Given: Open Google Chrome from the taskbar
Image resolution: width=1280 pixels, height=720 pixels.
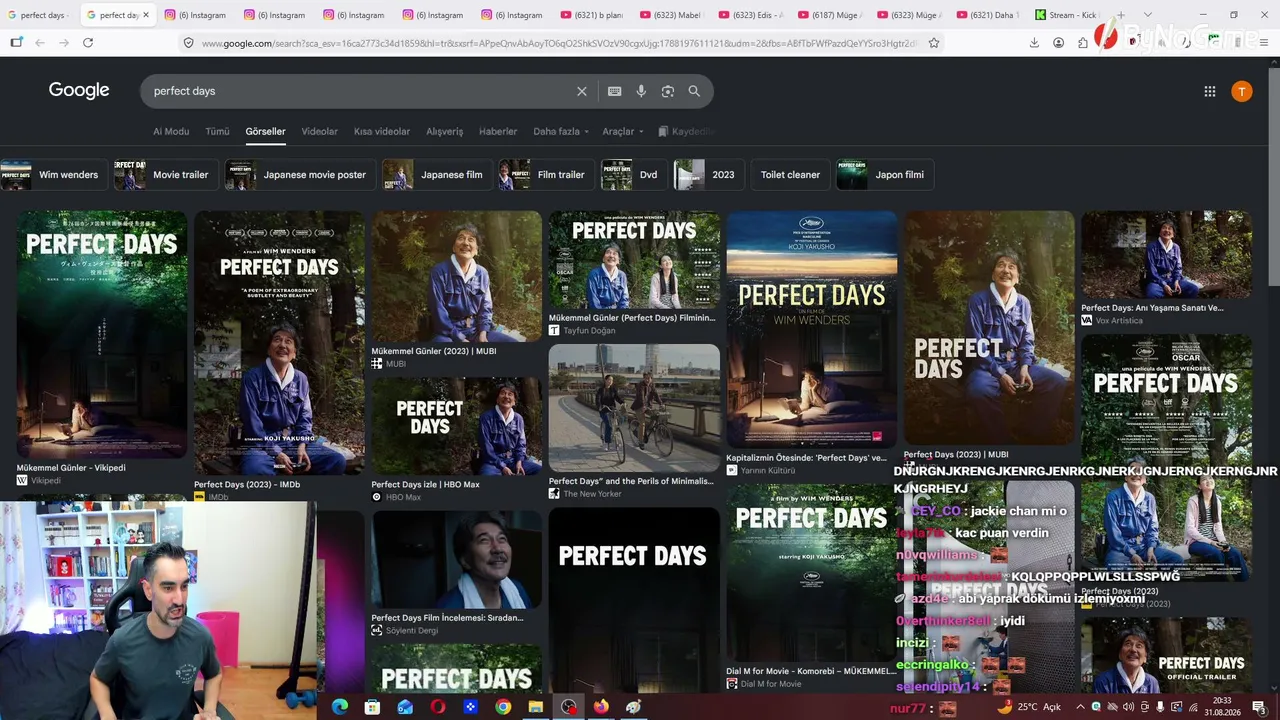Looking at the screenshot, I should tap(503, 707).
